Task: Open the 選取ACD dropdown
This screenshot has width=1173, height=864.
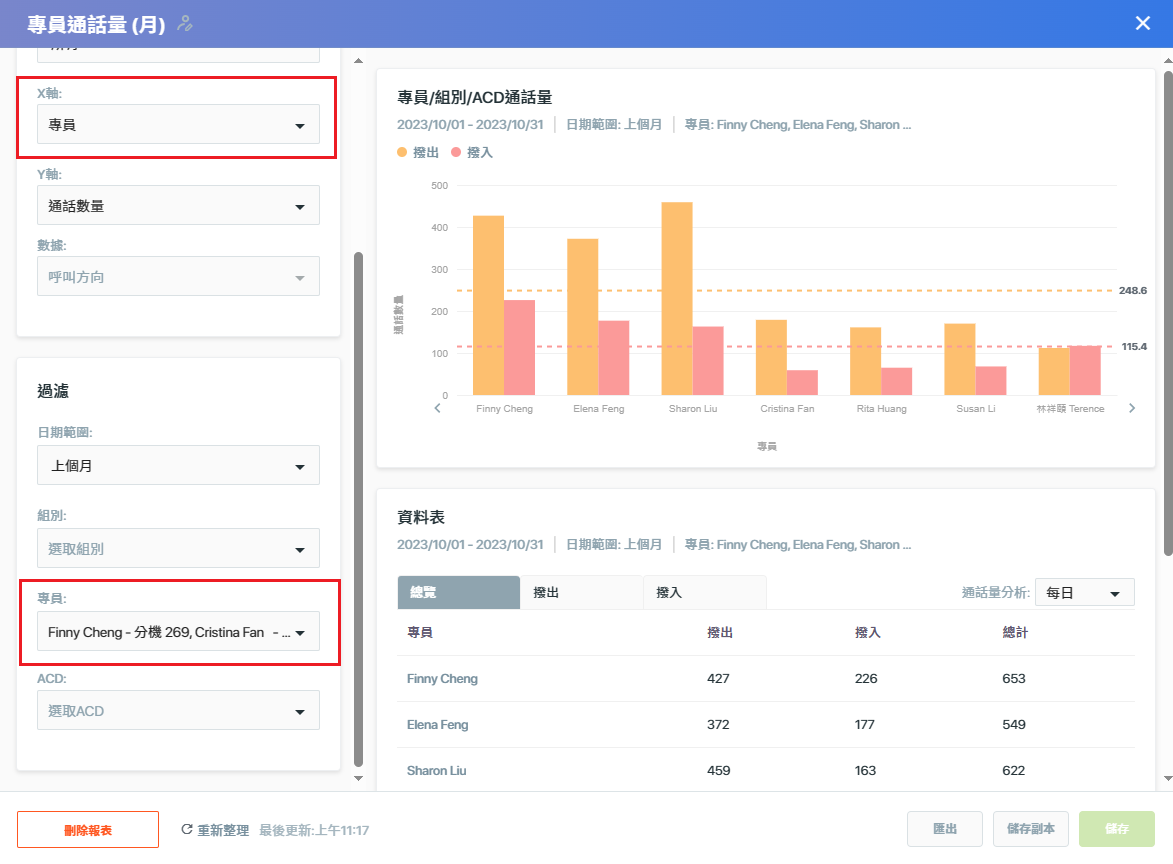Action: [178, 710]
